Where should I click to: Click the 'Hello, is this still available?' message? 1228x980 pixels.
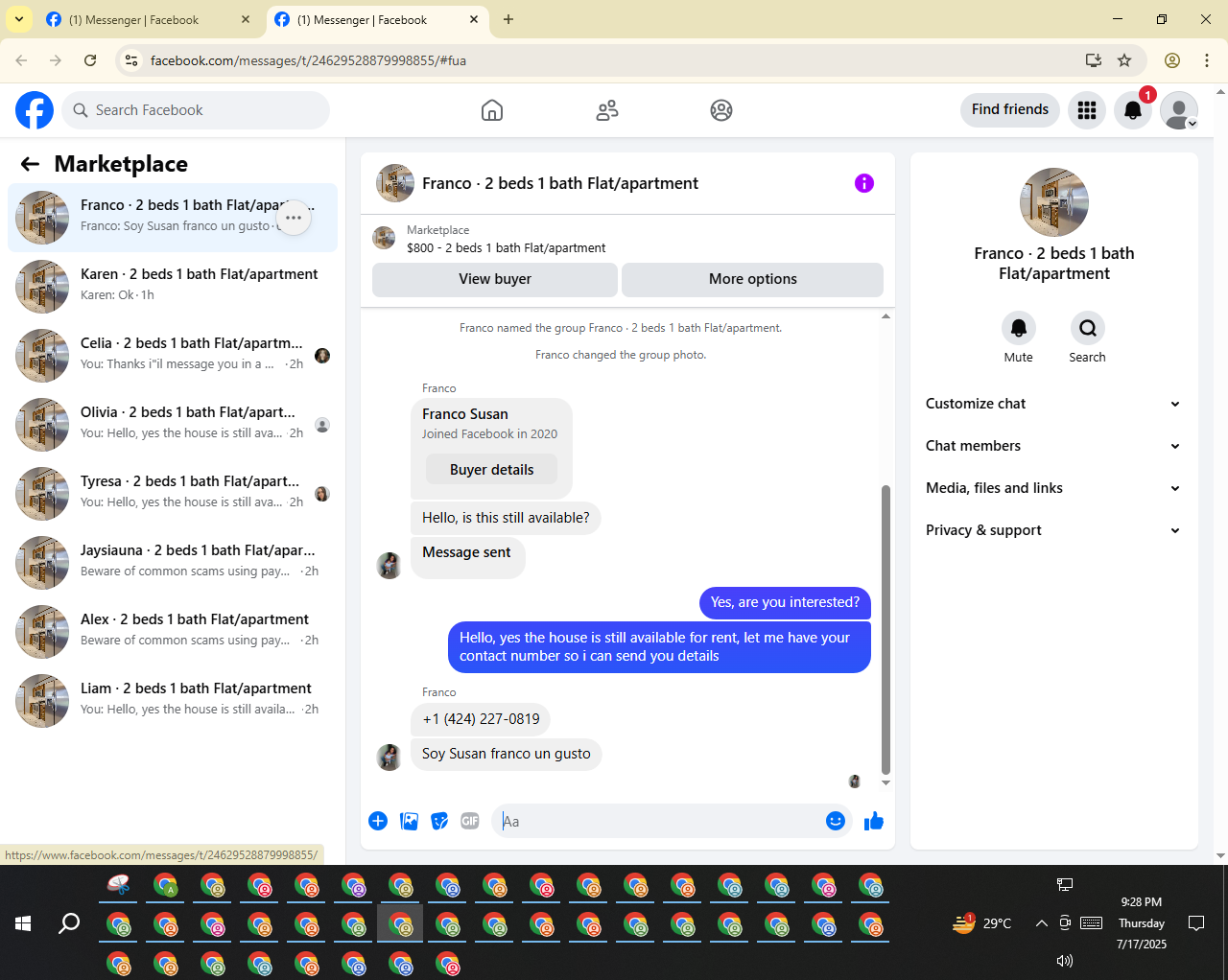pyautogui.click(x=507, y=518)
